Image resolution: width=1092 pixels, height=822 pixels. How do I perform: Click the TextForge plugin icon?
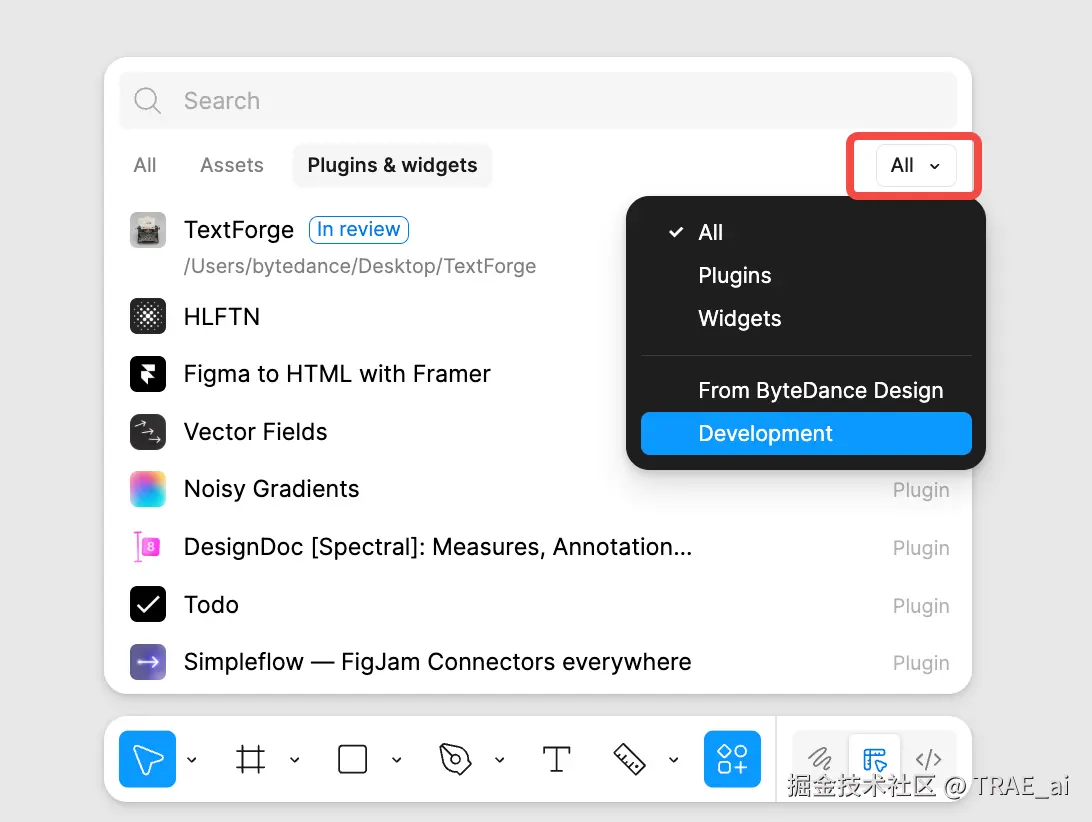tap(148, 230)
